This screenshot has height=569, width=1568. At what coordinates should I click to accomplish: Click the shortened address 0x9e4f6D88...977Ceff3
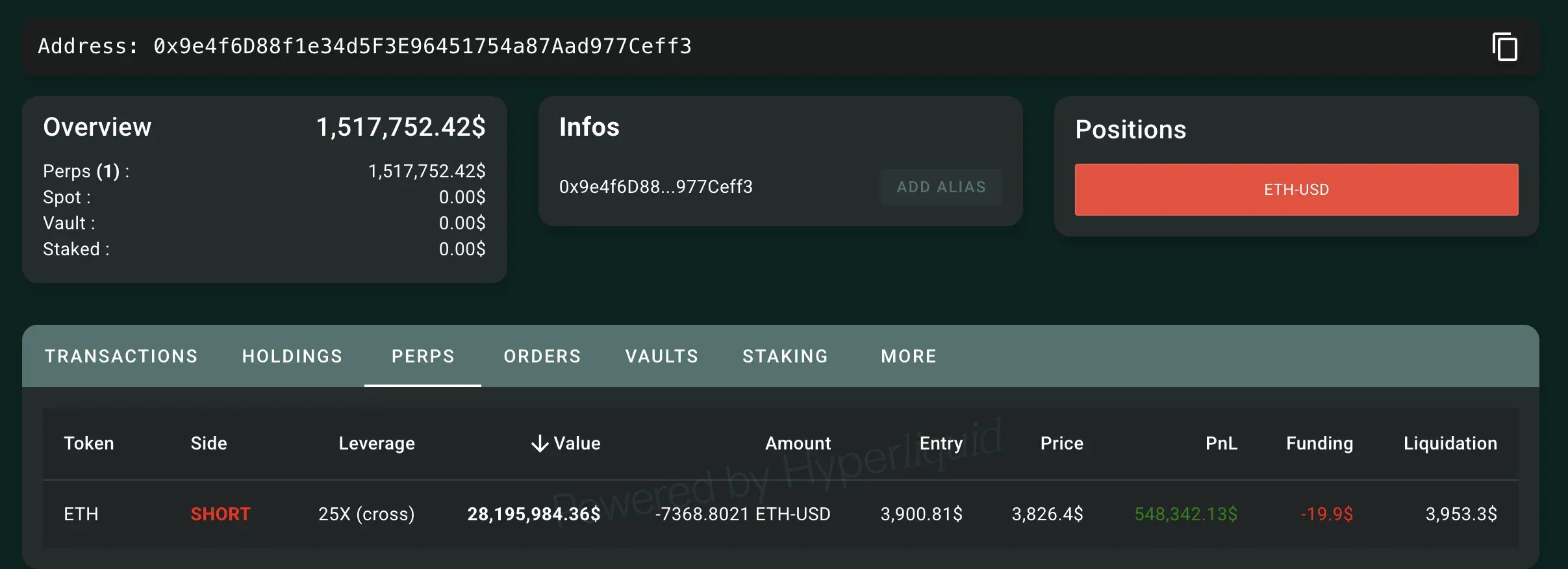(656, 187)
